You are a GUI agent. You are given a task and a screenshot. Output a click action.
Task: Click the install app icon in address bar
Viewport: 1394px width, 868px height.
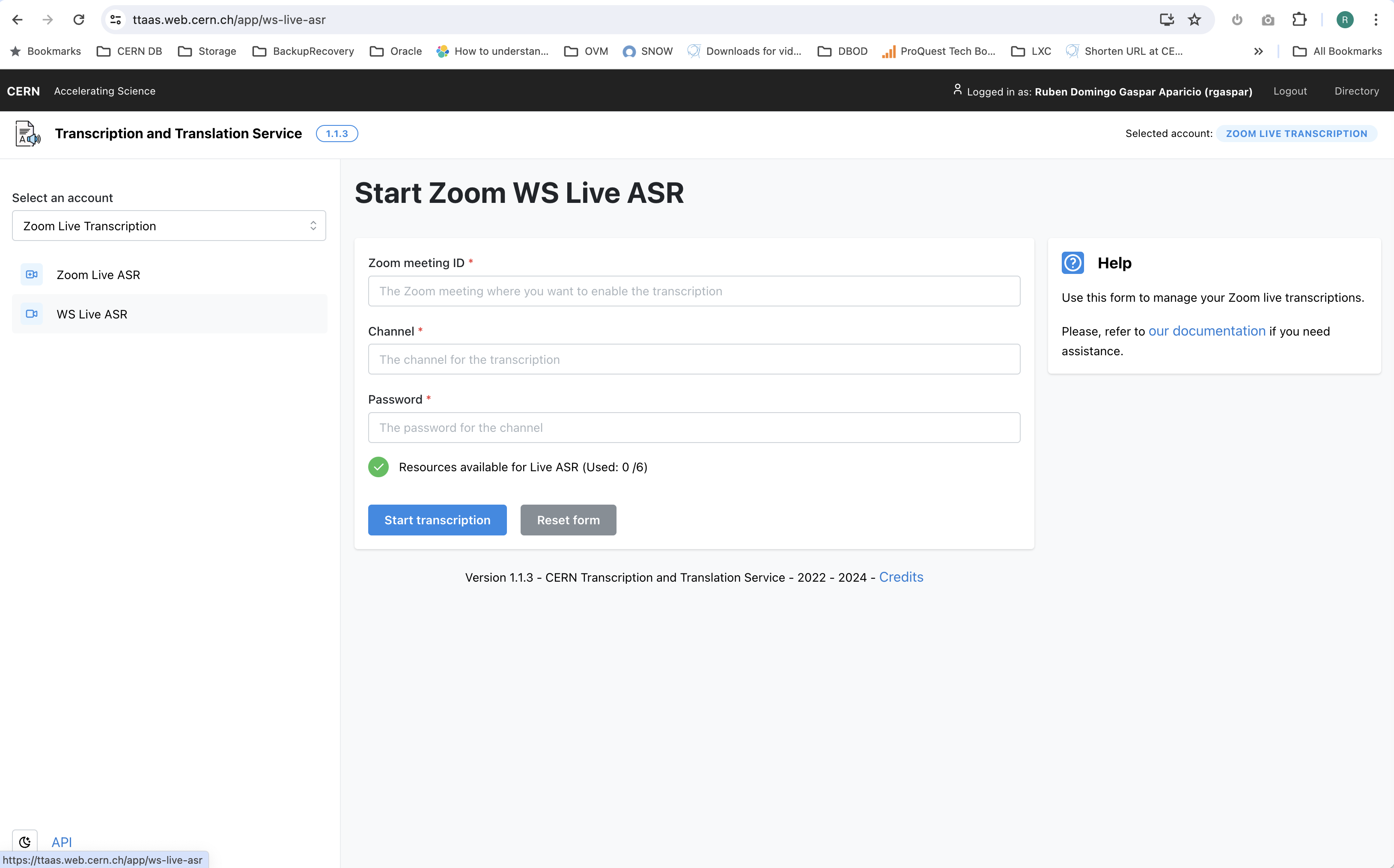1167,20
